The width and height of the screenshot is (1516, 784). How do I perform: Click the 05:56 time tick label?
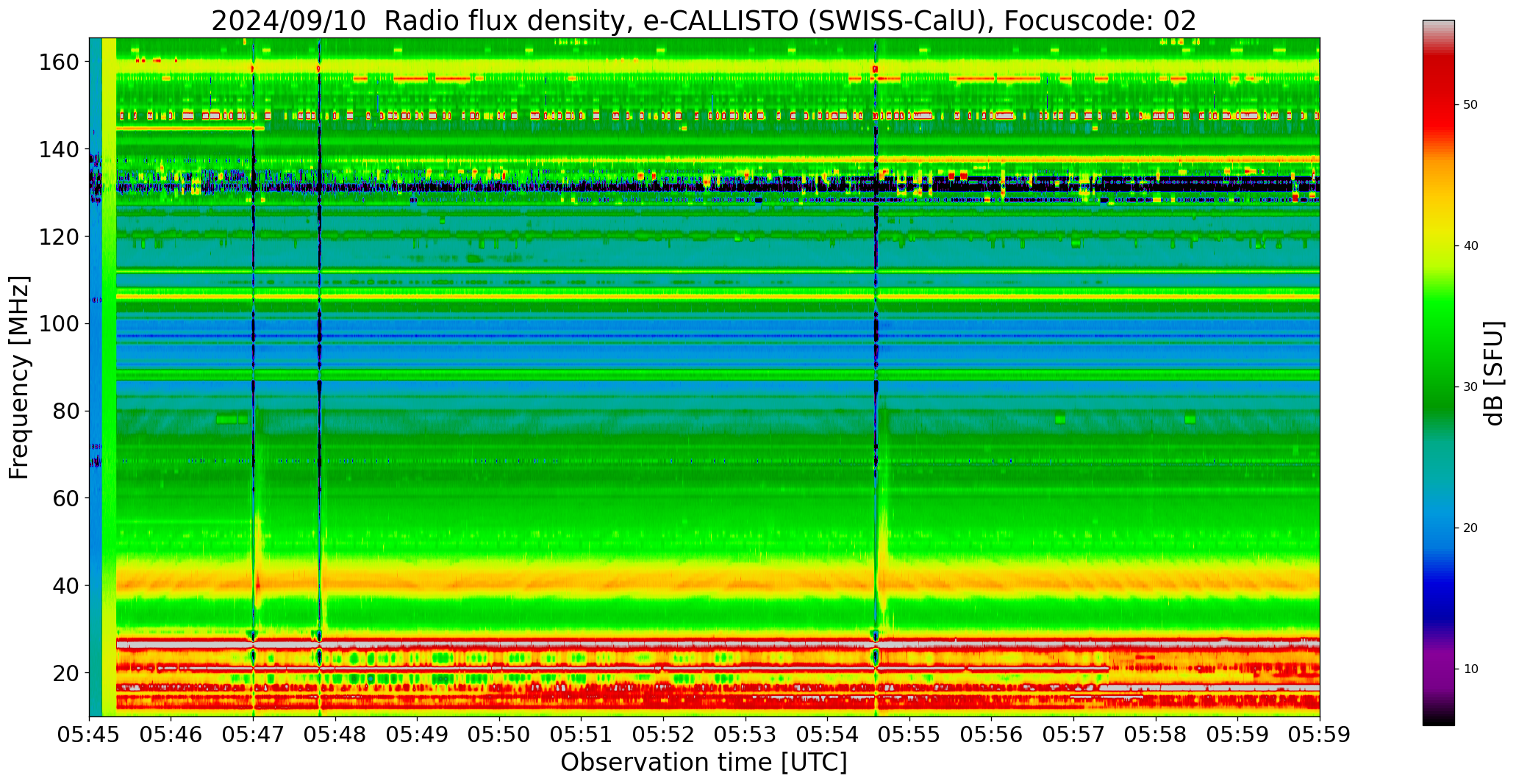[992, 734]
